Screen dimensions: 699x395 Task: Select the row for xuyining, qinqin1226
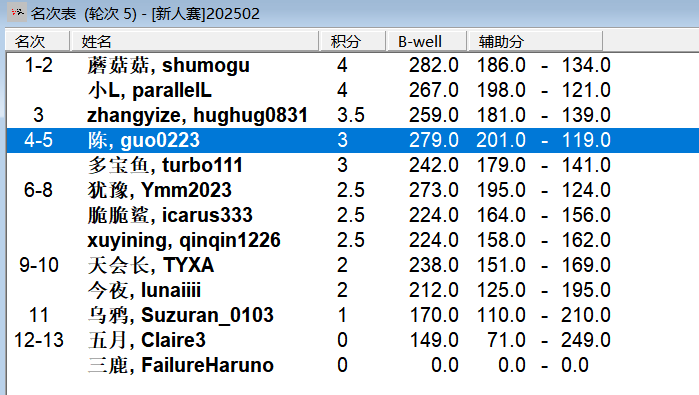[x=353, y=240]
